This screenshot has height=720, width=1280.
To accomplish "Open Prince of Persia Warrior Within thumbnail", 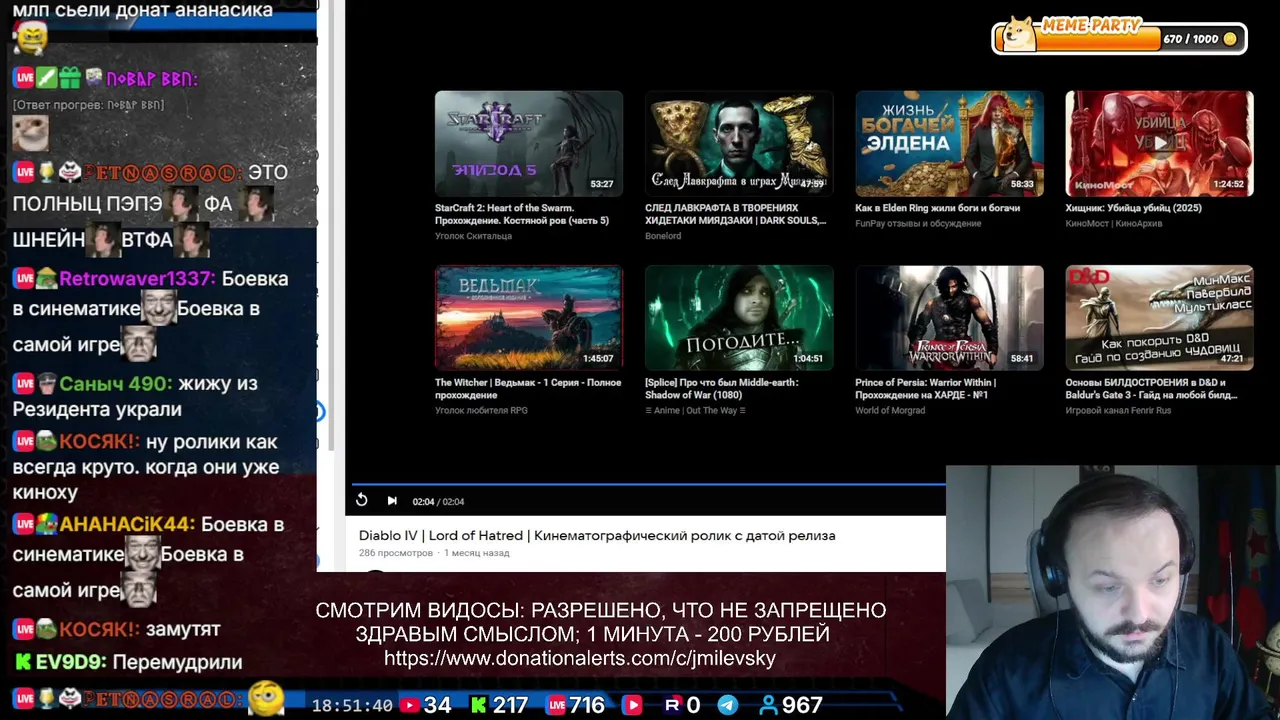I will pos(949,317).
